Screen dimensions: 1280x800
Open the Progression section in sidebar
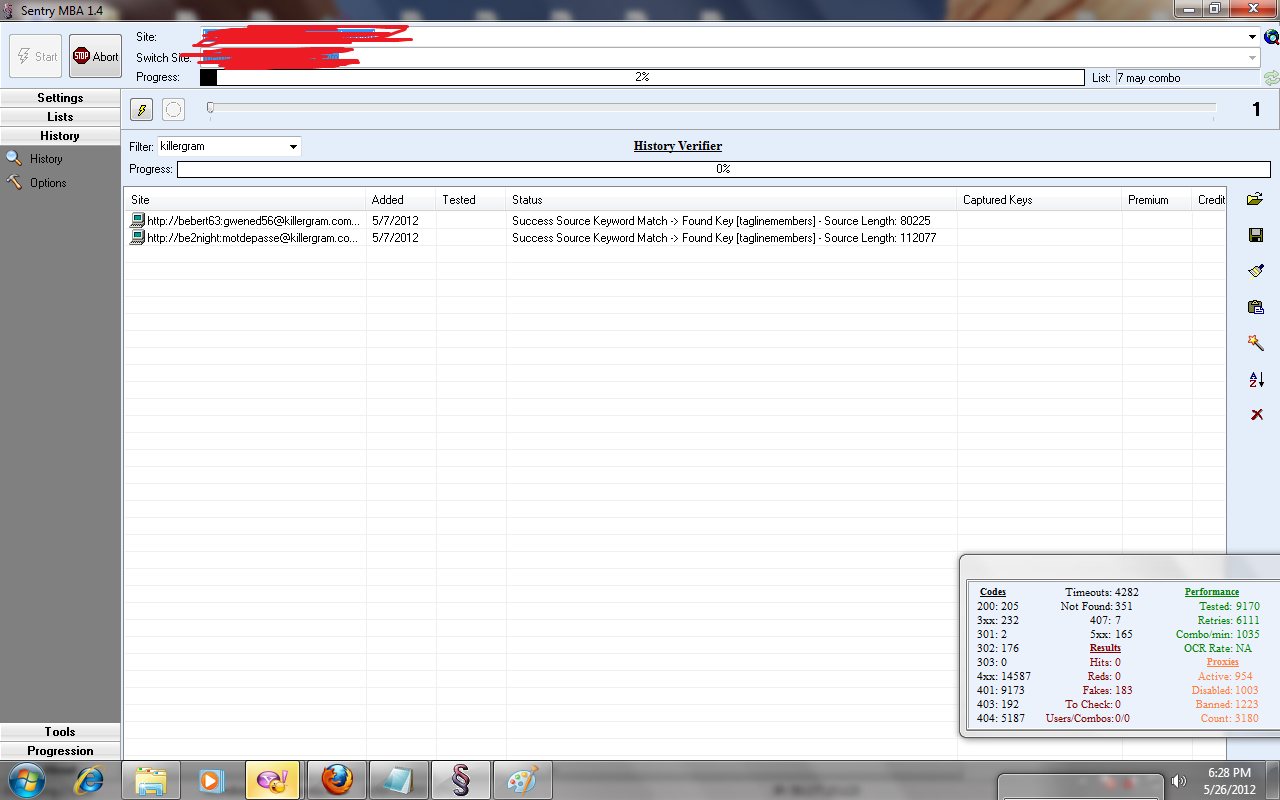tap(60, 751)
